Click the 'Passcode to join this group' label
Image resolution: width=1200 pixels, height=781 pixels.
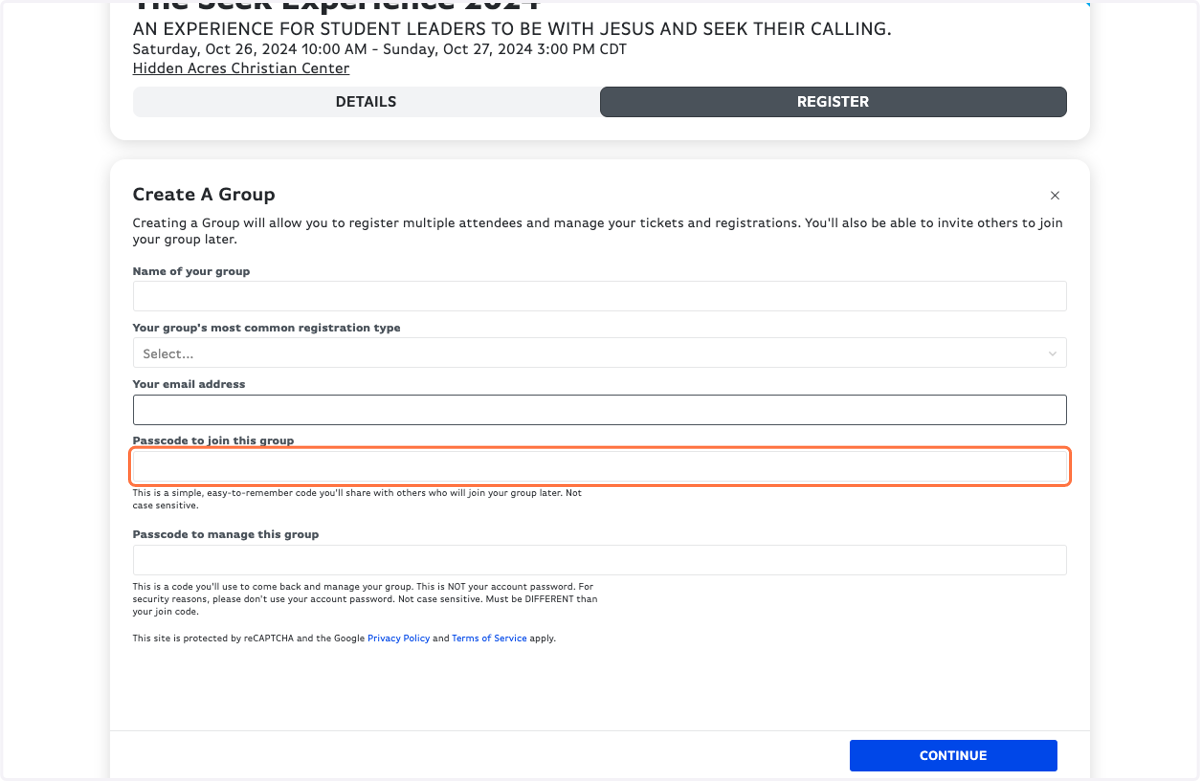click(213, 441)
